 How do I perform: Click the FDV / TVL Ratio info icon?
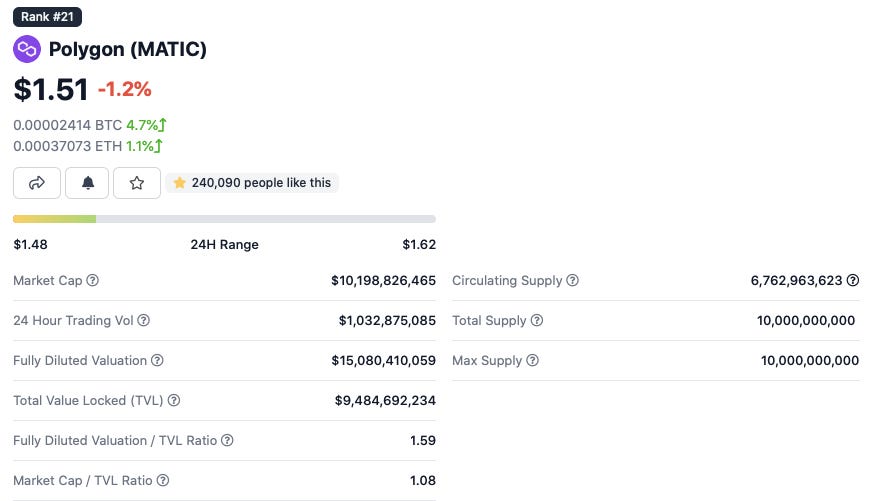pyautogui.click(x=227, y=440)
